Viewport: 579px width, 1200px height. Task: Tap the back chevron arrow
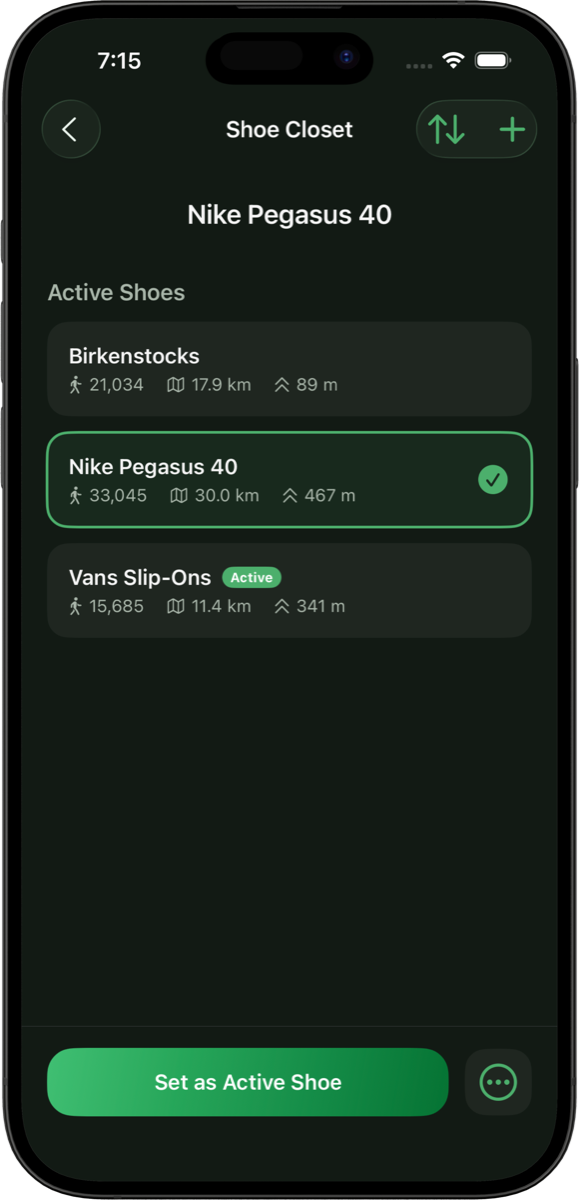pyautogui.click(x=70, y=129)
